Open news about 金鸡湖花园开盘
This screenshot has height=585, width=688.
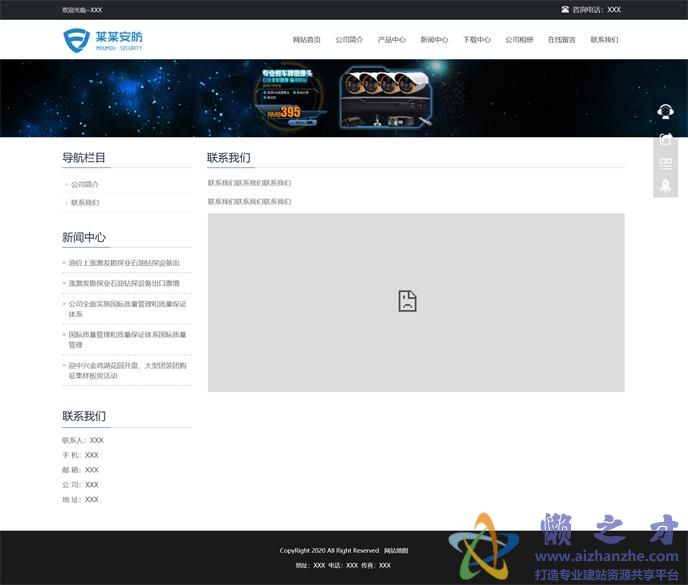pyautogui.click(x=127, y=370)
